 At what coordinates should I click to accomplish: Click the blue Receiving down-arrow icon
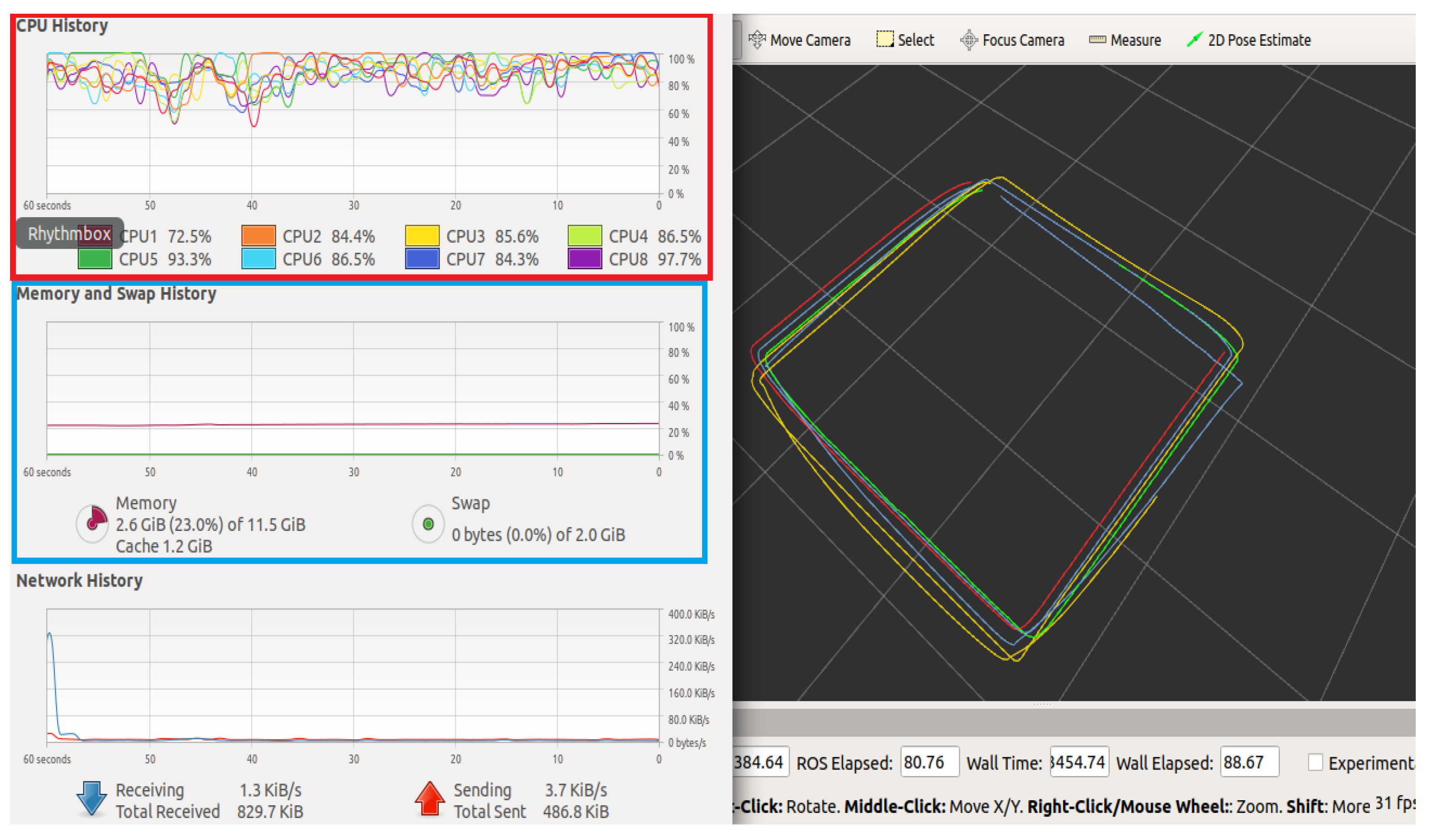pos(91,798)
